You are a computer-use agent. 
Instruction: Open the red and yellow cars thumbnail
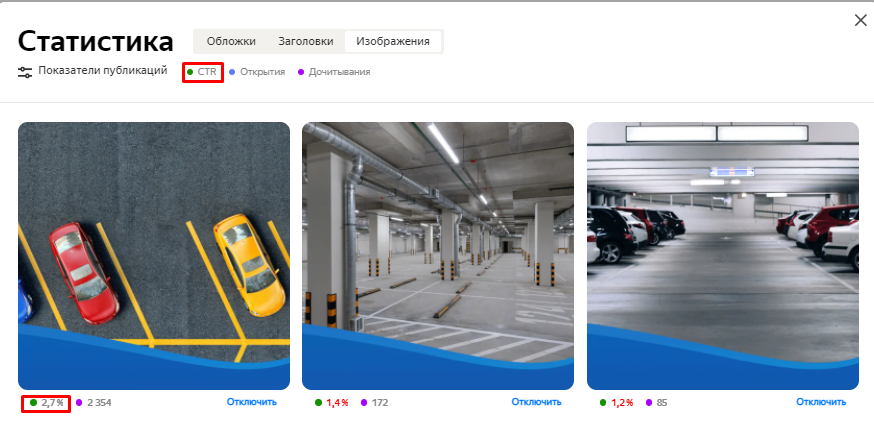(x=154, y=255)
